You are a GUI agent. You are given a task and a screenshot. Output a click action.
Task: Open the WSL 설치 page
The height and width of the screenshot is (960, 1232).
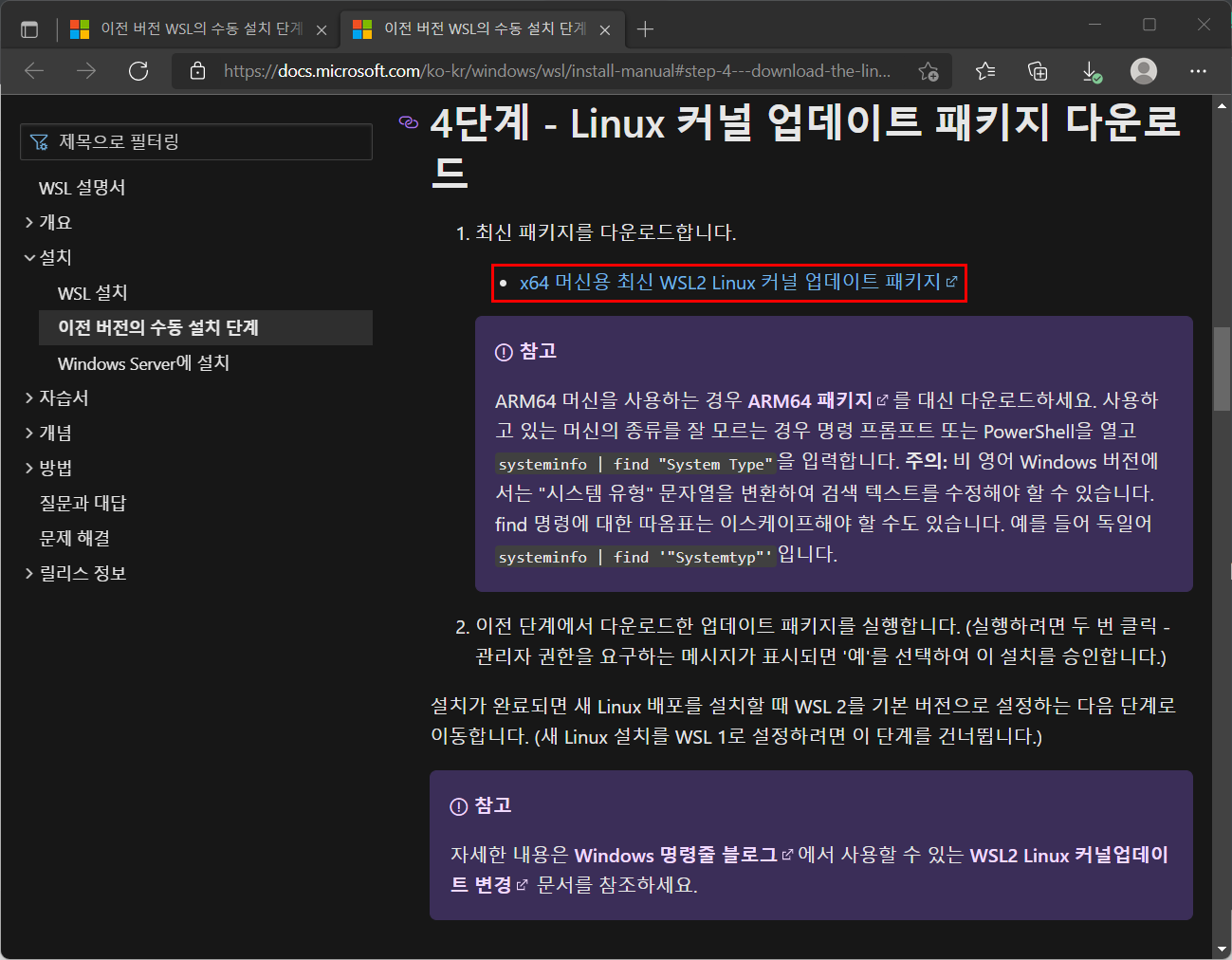(93, 293)
